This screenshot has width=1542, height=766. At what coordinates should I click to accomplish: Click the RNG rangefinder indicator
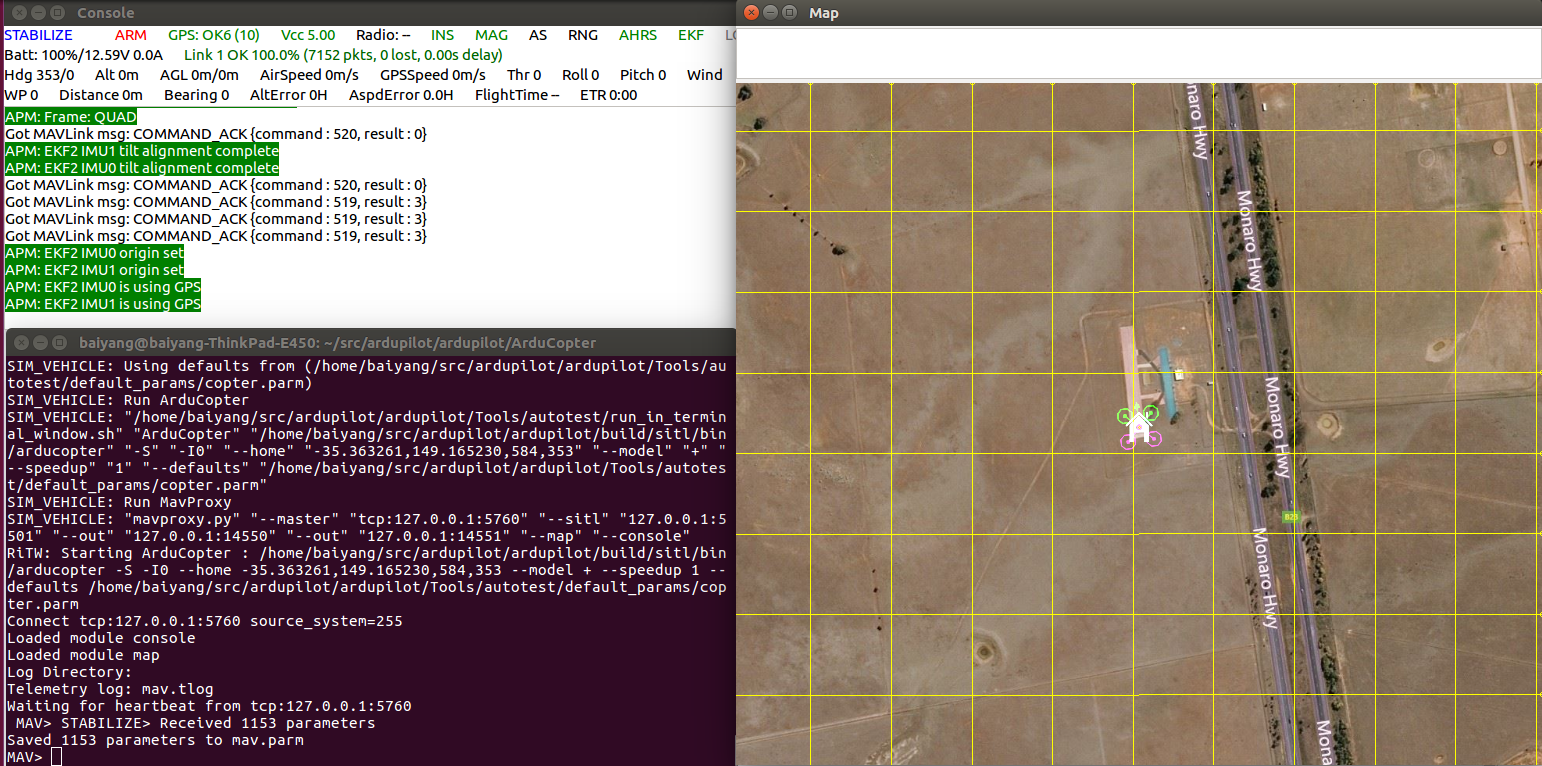pos(583,35)
